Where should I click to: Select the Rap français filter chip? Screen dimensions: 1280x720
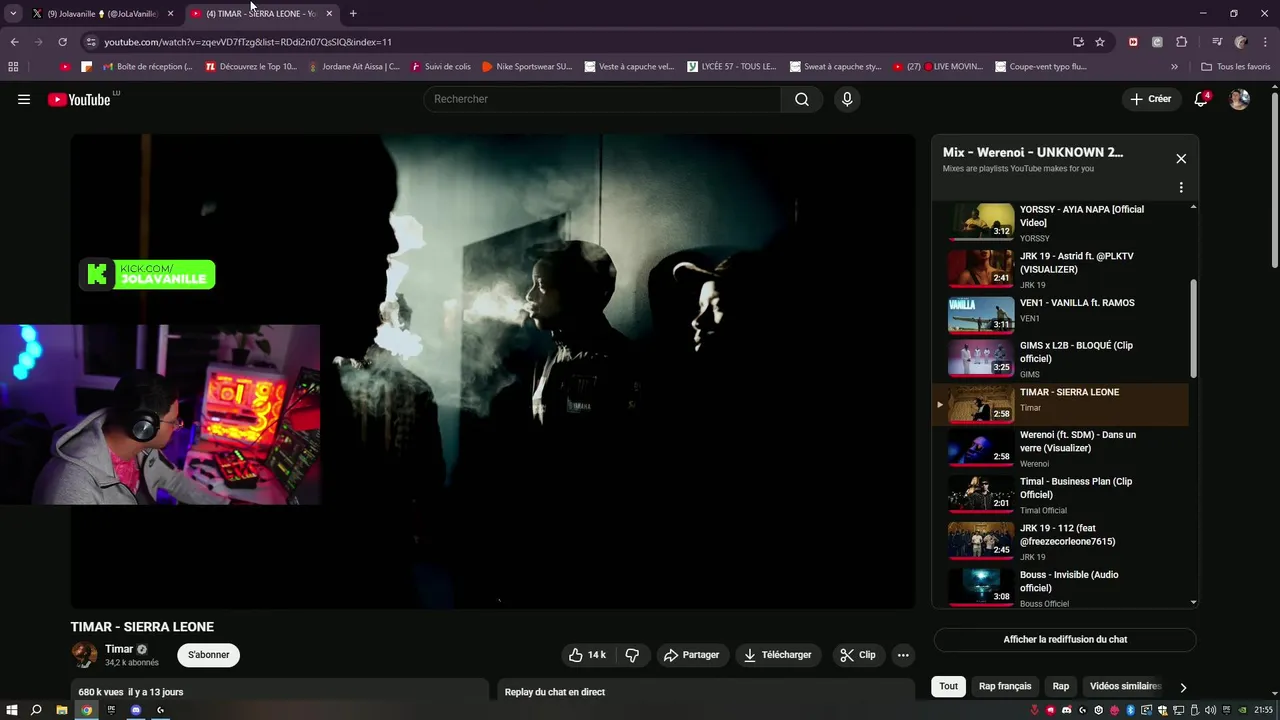pyautogui.click(x=1005, y=686)
